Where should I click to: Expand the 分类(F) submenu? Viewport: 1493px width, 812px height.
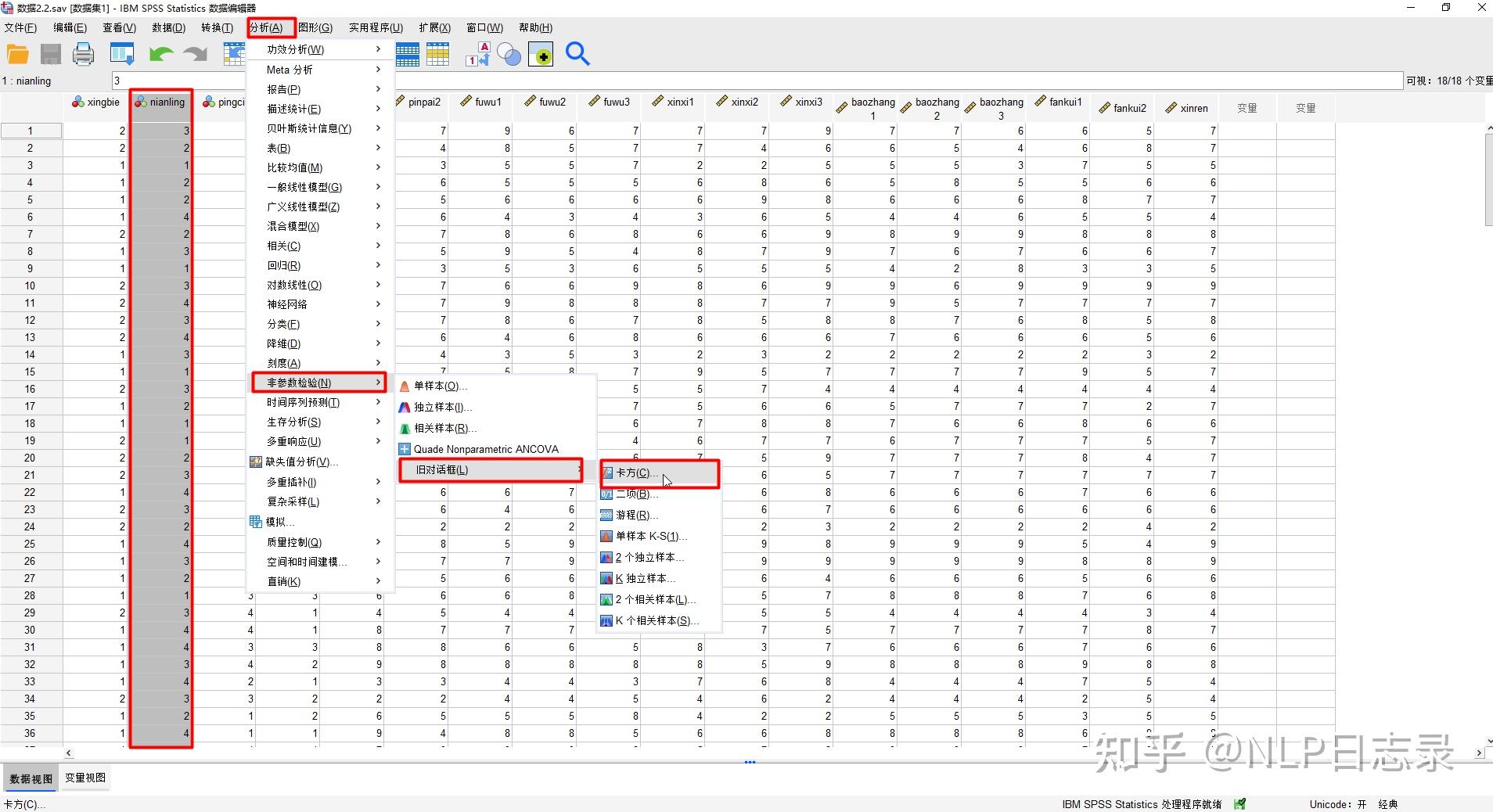283,324
